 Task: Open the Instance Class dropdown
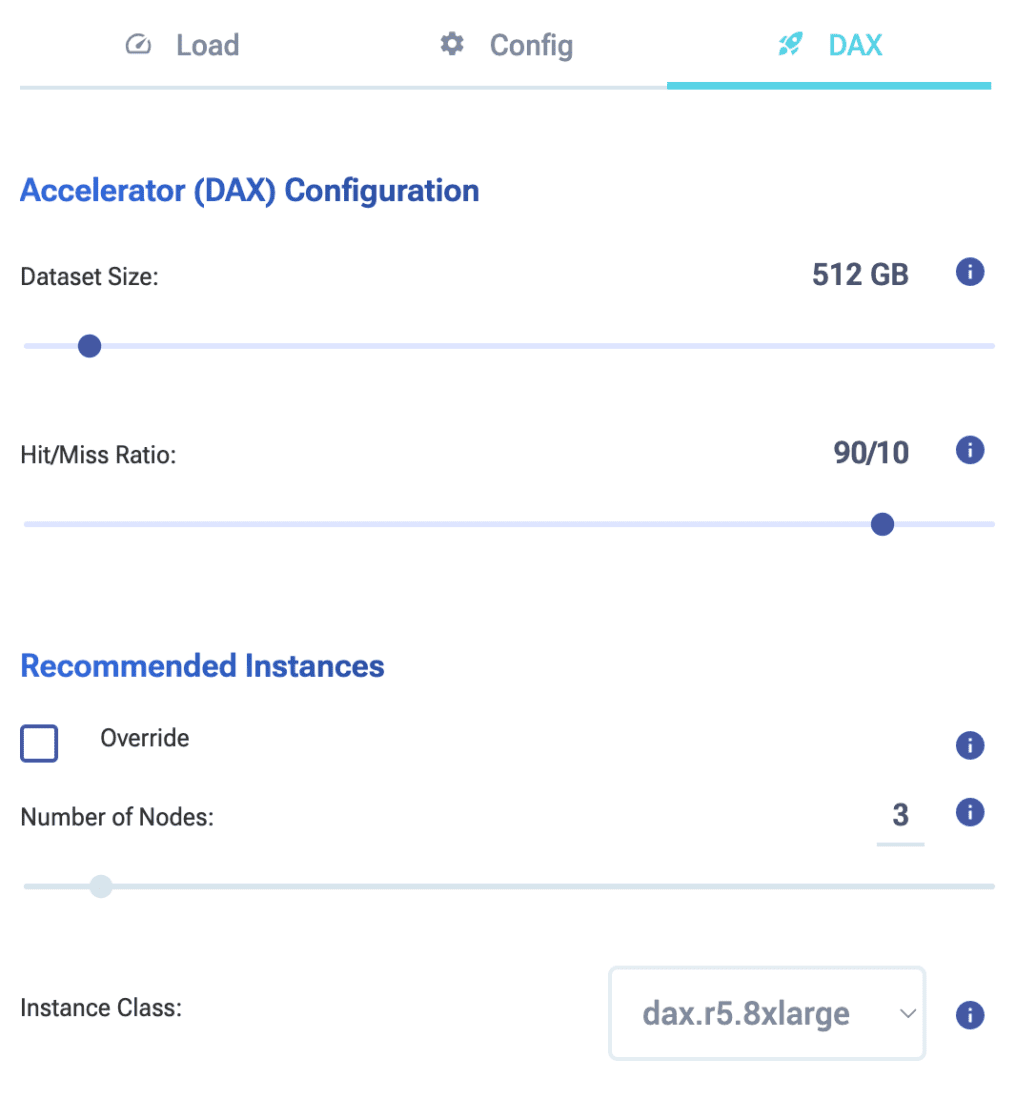pyautogui.click(x=766, y=1014)
